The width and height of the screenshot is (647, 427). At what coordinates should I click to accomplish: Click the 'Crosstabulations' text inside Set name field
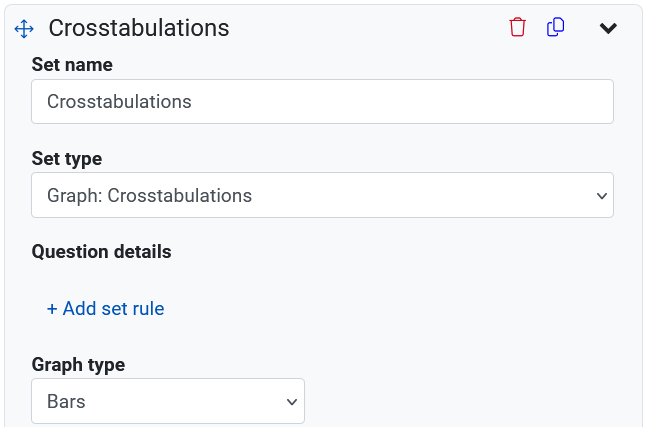pyautogui.click(x=119, y=102)
